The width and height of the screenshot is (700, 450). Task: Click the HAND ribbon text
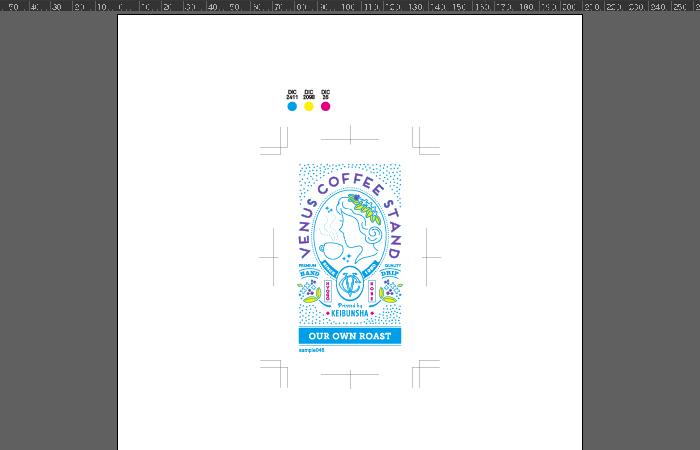click(309, 273)
